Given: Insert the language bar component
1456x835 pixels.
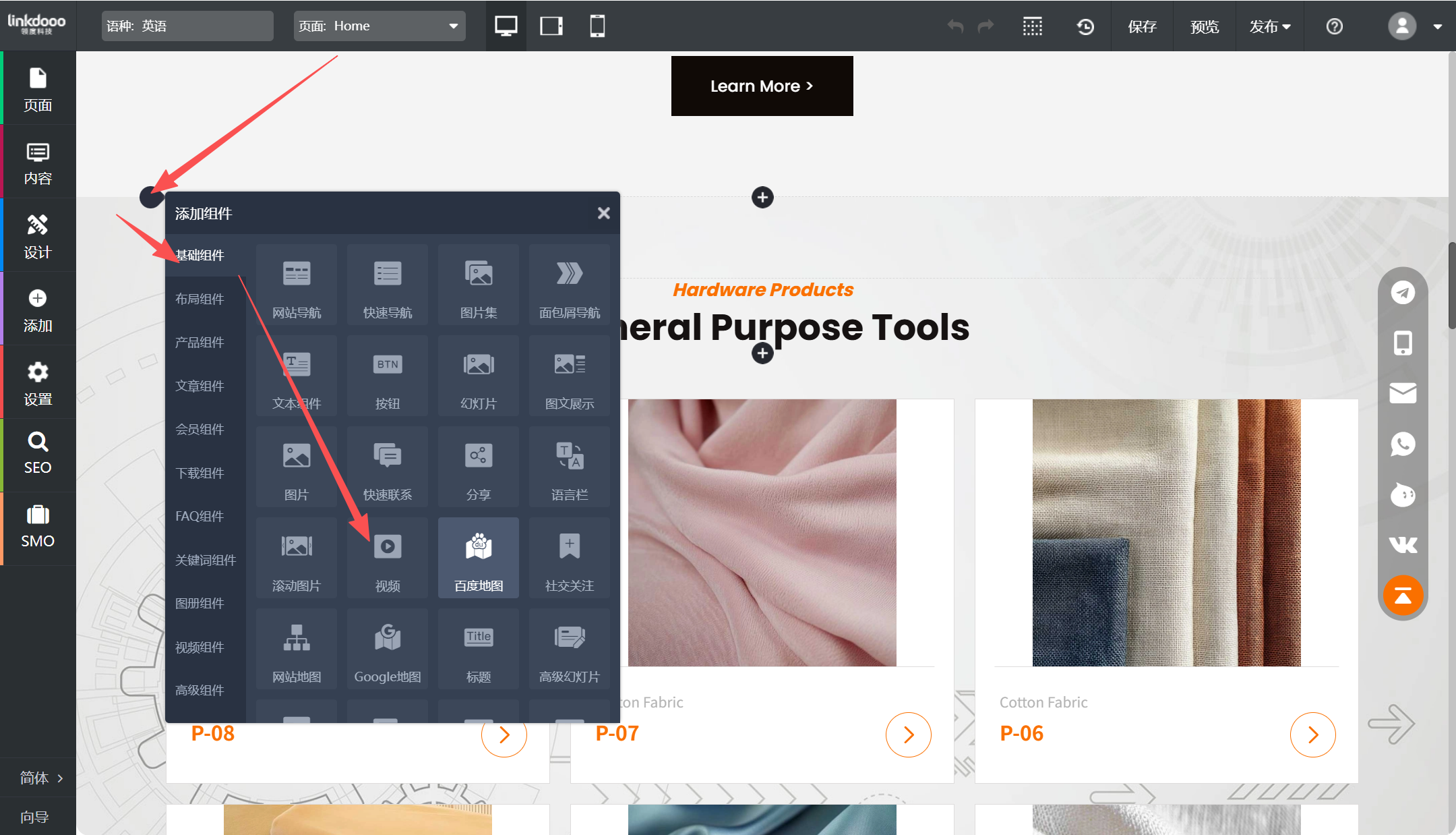Looking at the screenshot, I should pyautogui.click(x=570, y=467).
